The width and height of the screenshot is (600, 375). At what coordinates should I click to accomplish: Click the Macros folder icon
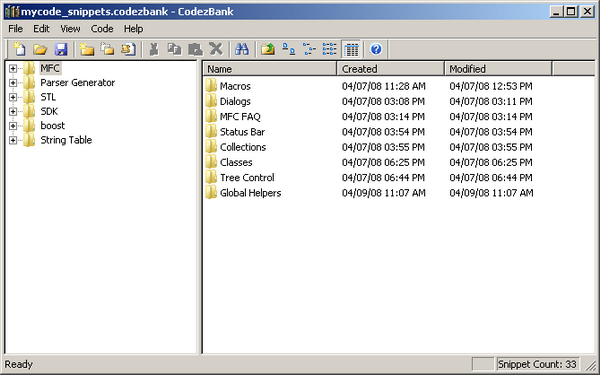pyautogui.click(x=211, y=86)
